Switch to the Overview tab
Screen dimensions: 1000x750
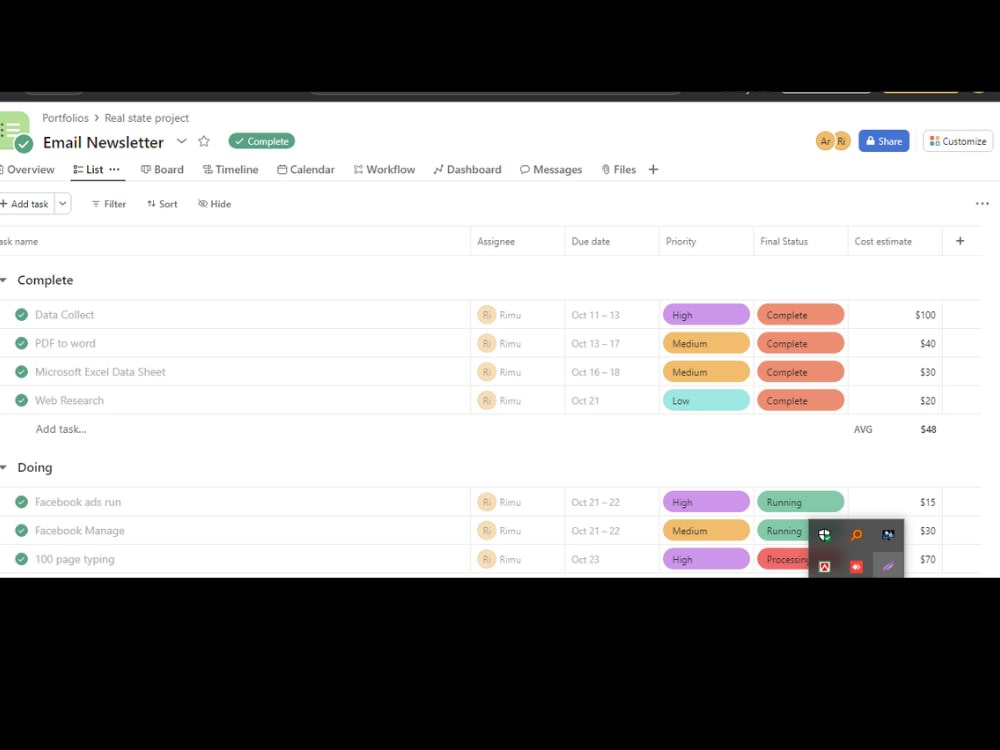[x=27, y=170]
